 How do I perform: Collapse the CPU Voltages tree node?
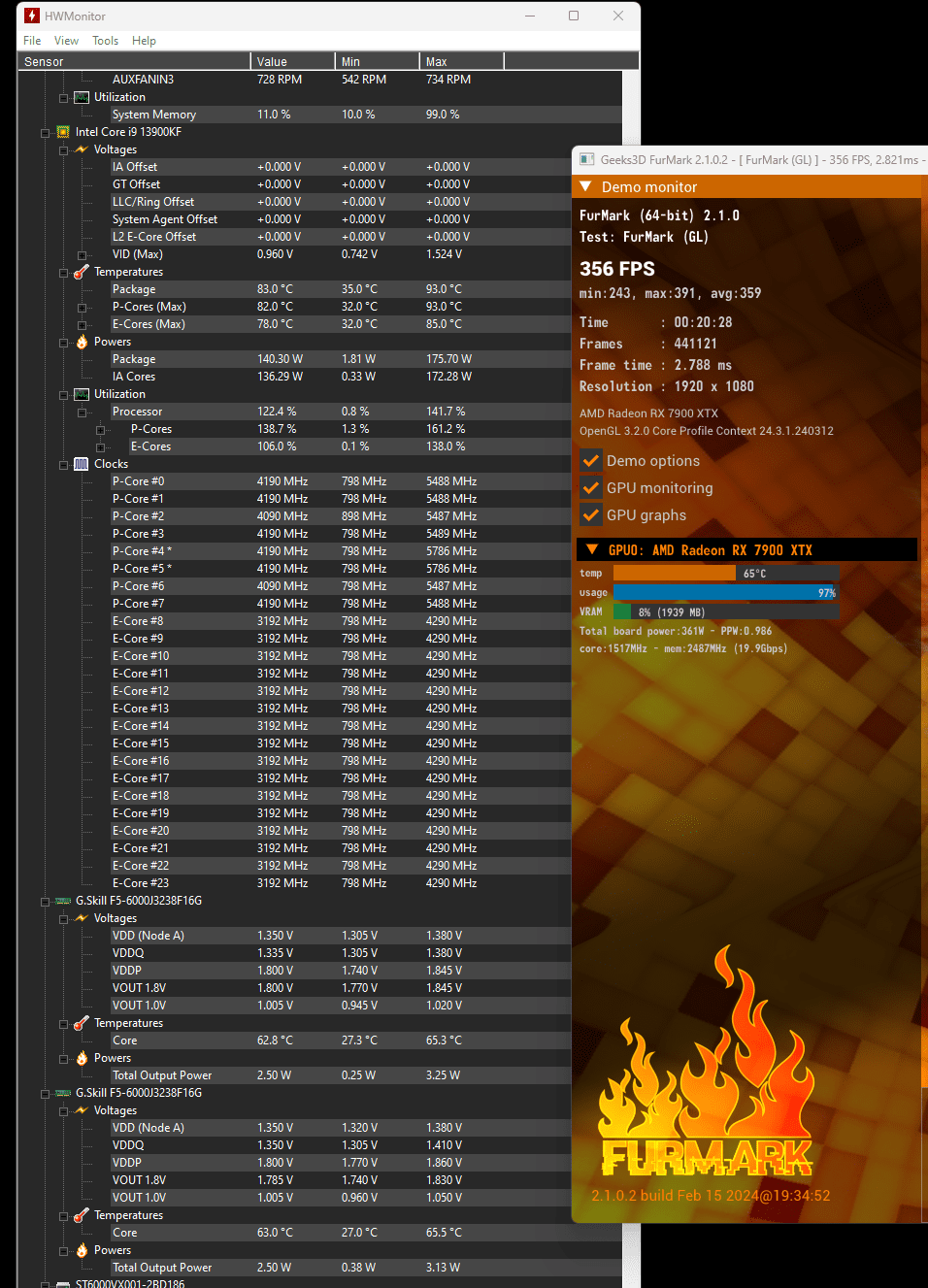coord(64,150)
